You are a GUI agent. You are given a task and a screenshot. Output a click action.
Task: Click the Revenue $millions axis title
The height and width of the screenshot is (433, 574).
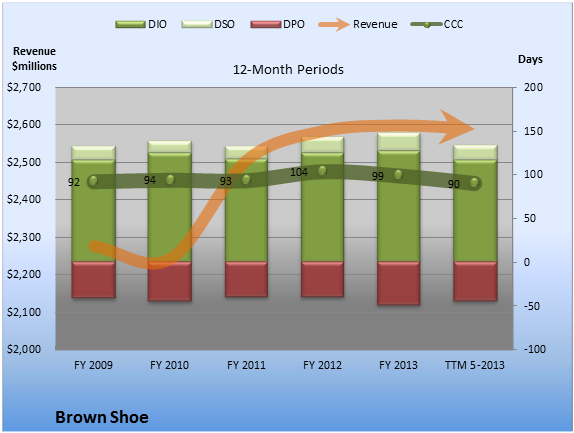(34, 59)
